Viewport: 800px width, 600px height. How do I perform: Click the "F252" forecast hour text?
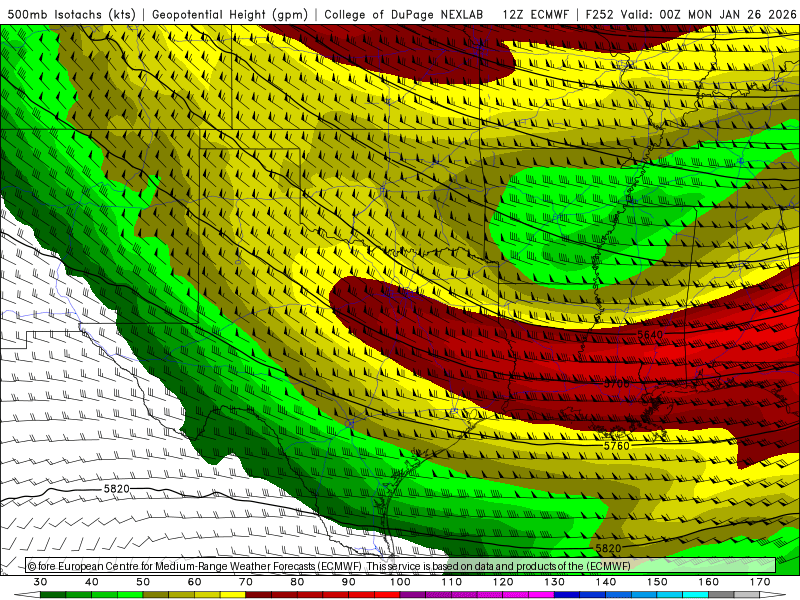[599, 14]
